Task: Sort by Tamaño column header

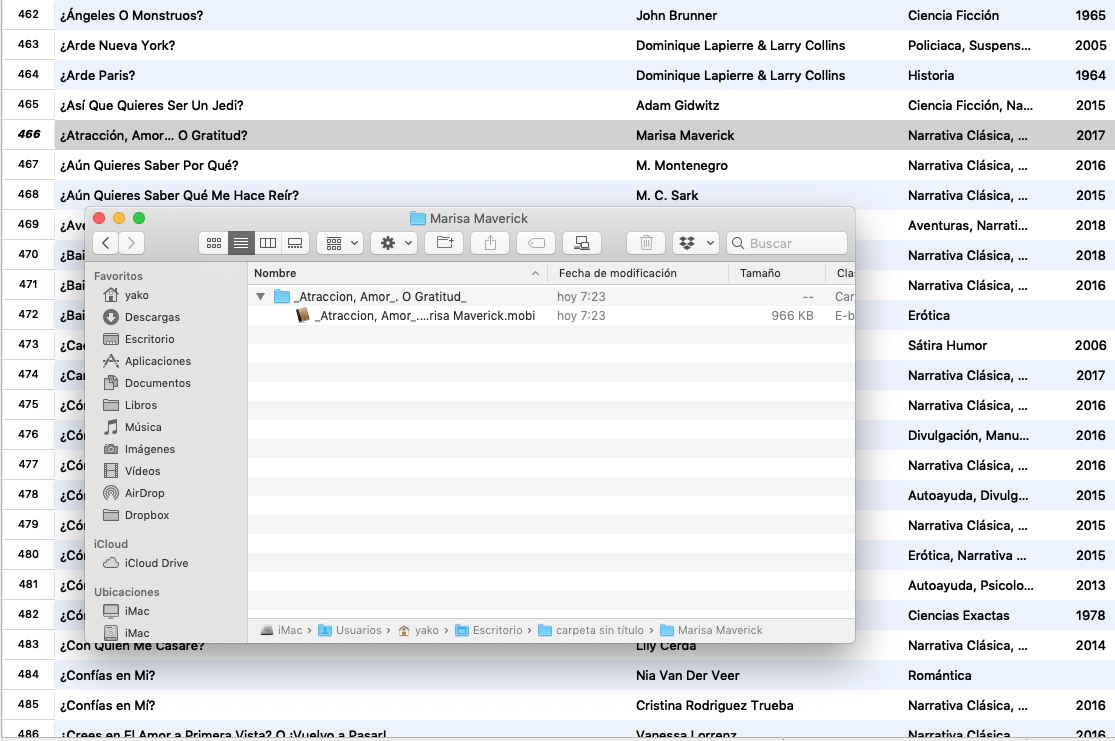Action: tap(777, 273)
